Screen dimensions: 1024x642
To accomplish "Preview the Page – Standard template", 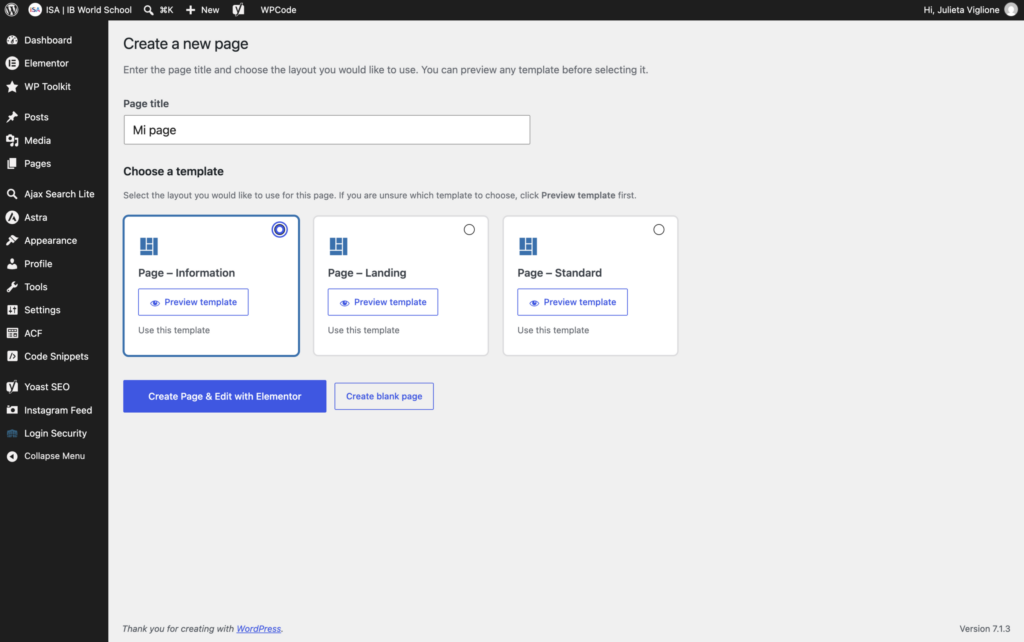I will coord(572,302).
